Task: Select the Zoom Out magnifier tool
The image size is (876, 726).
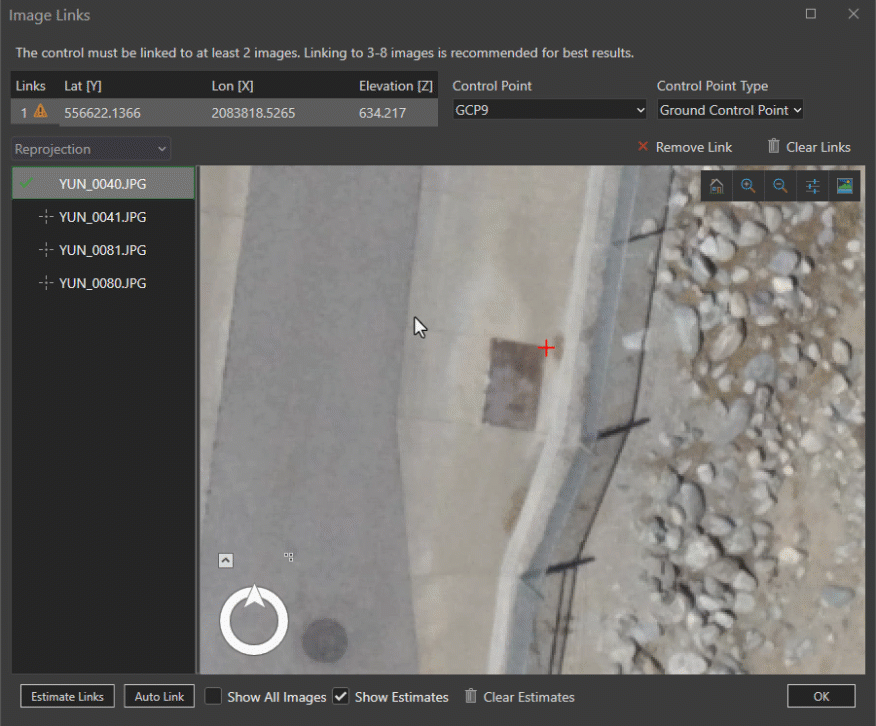Action: (x=780, y=185)
